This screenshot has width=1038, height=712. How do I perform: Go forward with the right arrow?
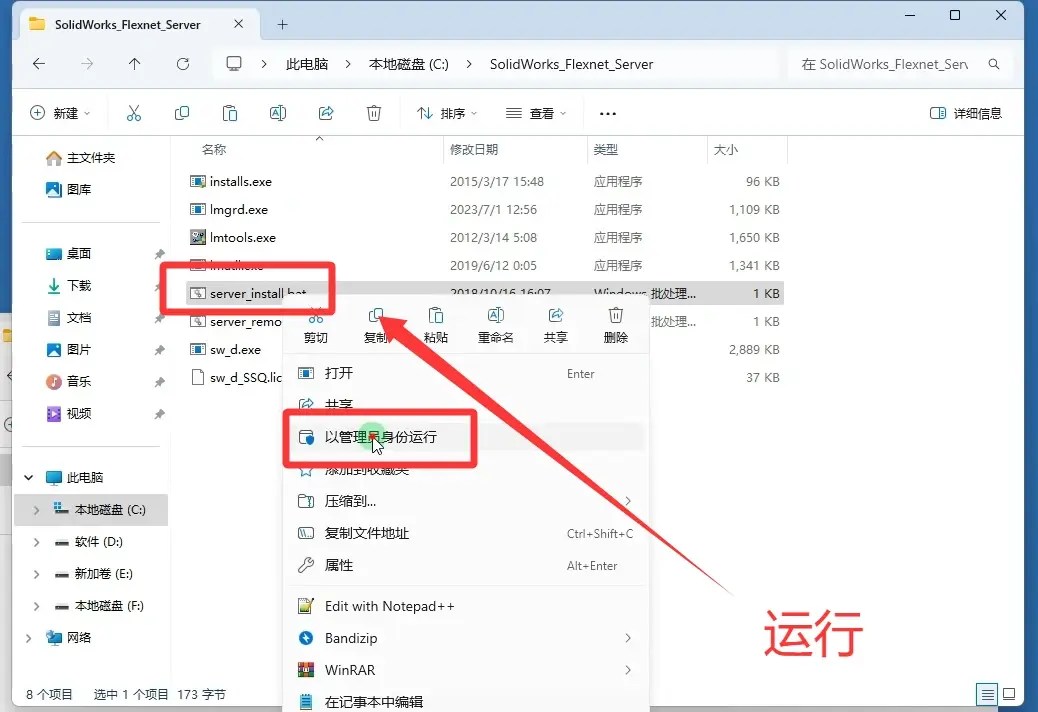[87, 64]
